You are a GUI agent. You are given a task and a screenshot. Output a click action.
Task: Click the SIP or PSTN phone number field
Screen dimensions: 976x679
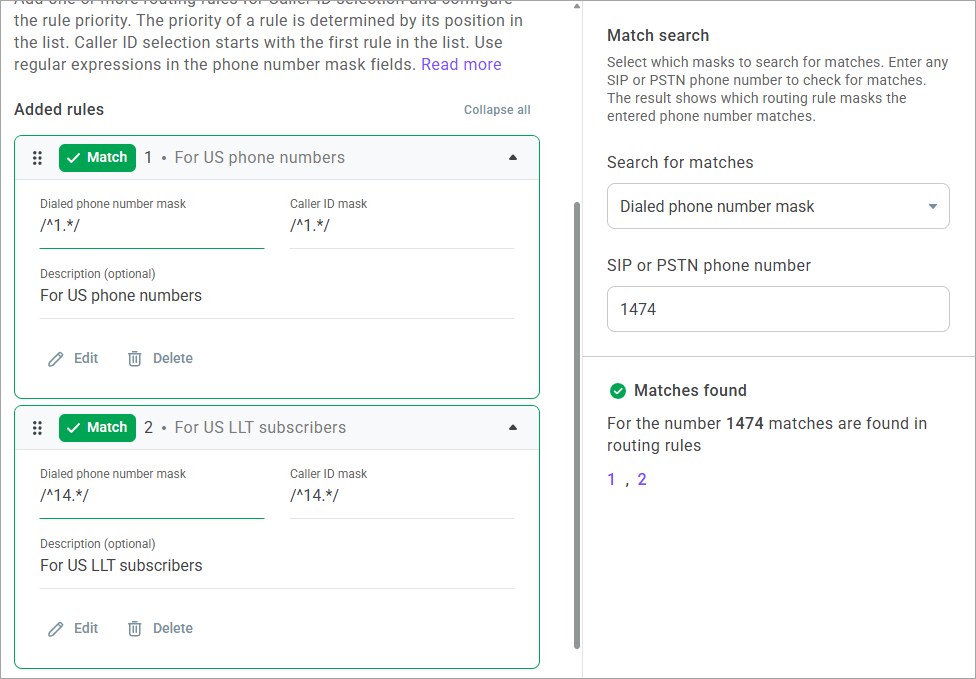click(x=778, y=310)
